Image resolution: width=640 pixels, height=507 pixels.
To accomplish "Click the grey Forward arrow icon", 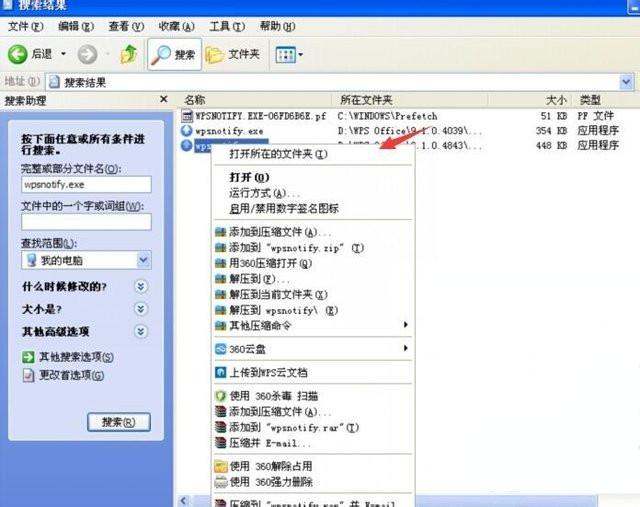I will pos(87,54).
